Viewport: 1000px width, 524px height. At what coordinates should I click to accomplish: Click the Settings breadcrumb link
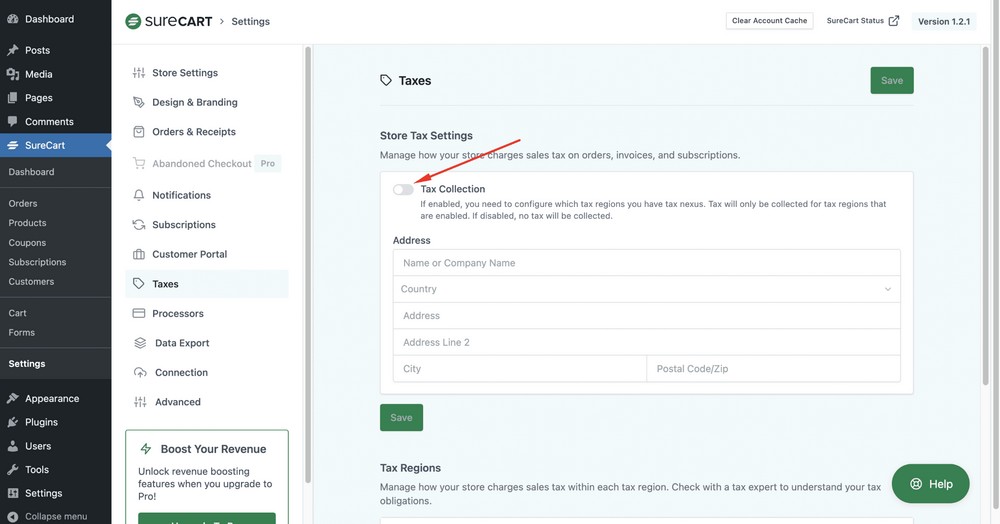click(x=250, y=22)
